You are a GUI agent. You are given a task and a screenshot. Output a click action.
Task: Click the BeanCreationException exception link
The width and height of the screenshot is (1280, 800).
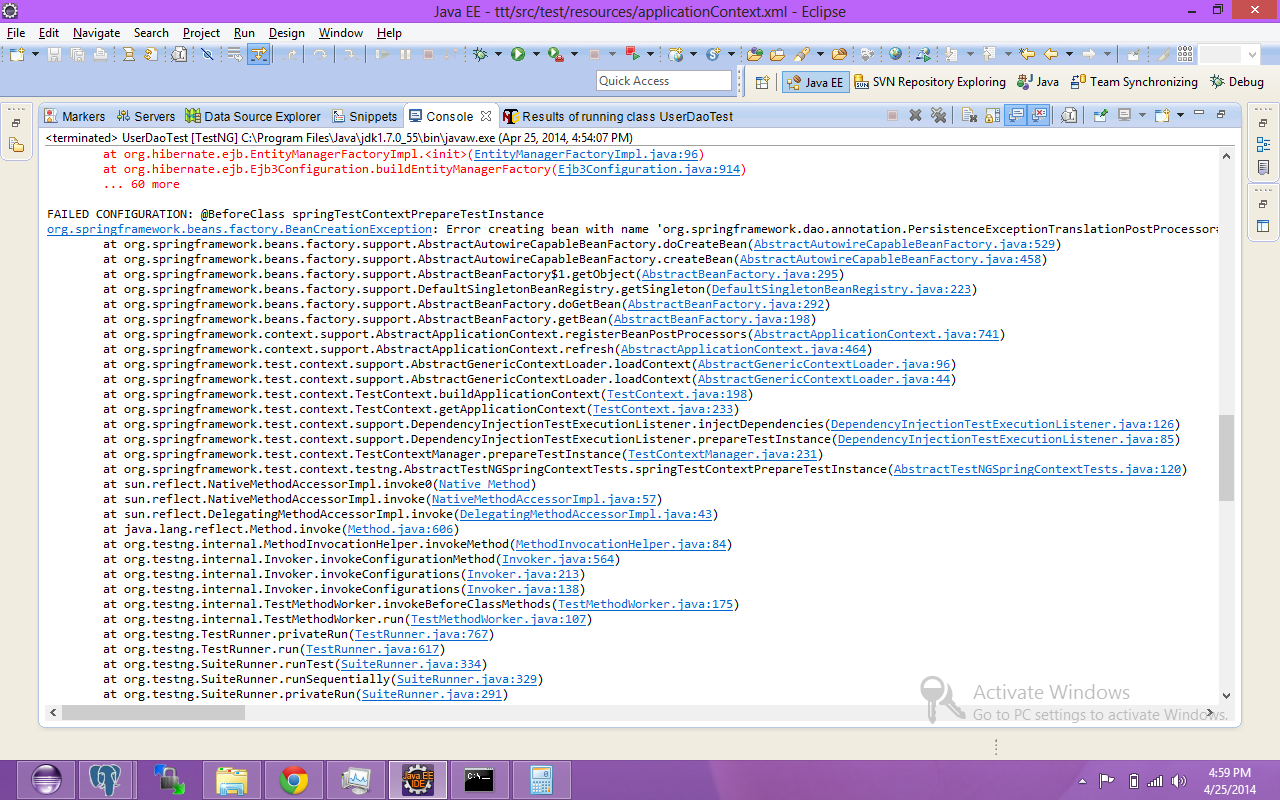pos(239,229)
